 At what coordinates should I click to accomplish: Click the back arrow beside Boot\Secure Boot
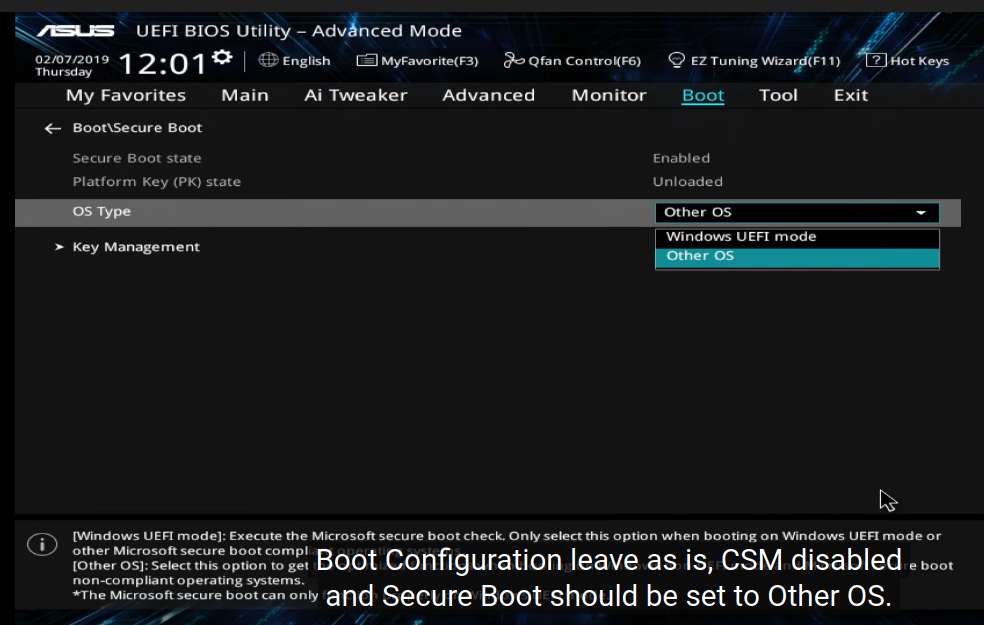coord(53,129)
